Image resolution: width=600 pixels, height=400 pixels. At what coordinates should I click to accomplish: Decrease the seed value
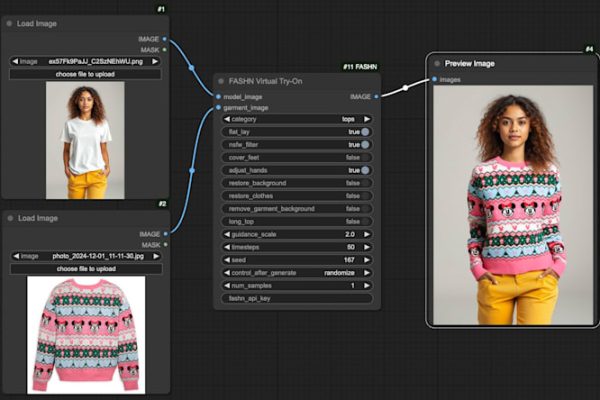(x=227, y=260)
